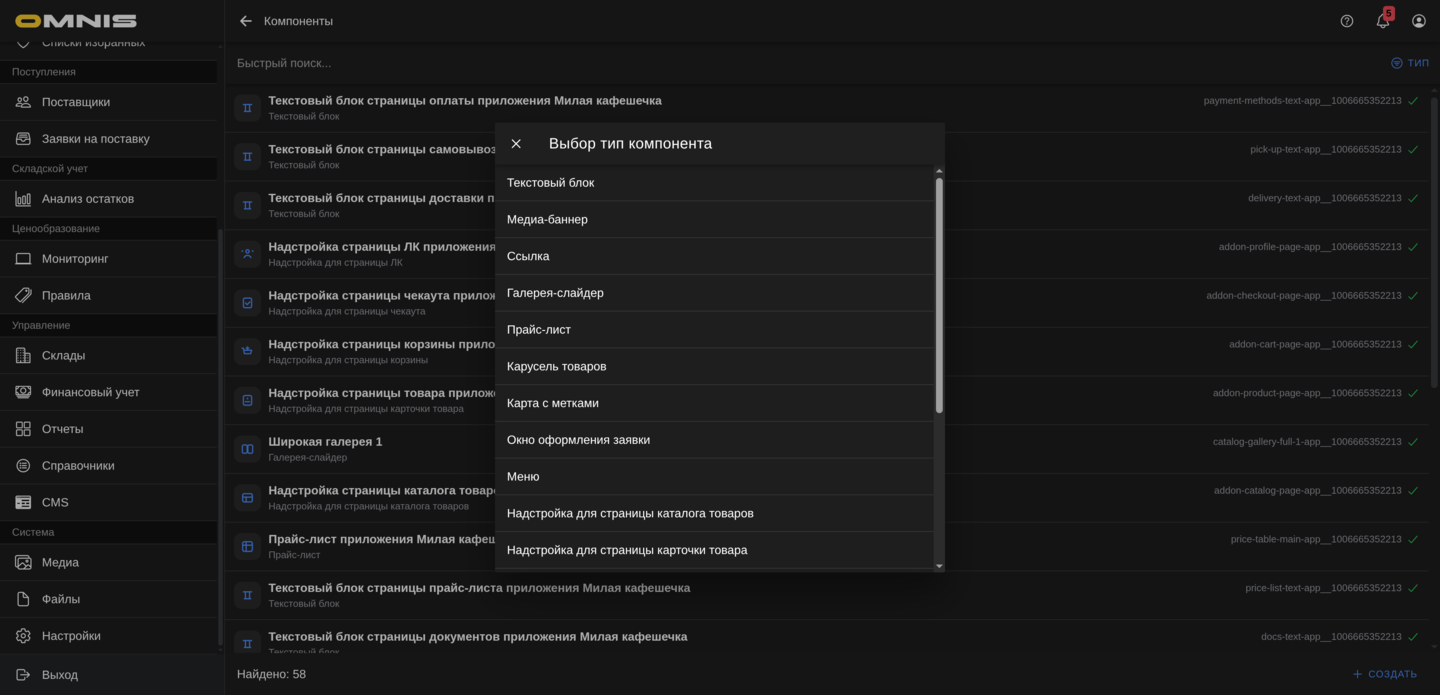The image size is (1440, 695).
Task: Click the back arrow beside Компоненты
Action: [x=244, y=20]
